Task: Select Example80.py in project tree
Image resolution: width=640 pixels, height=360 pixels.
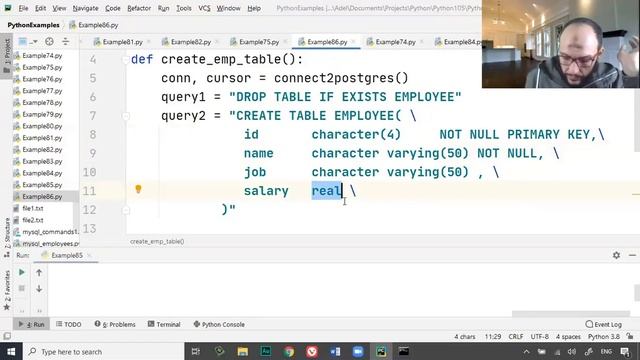Action: tap(42, 126)
